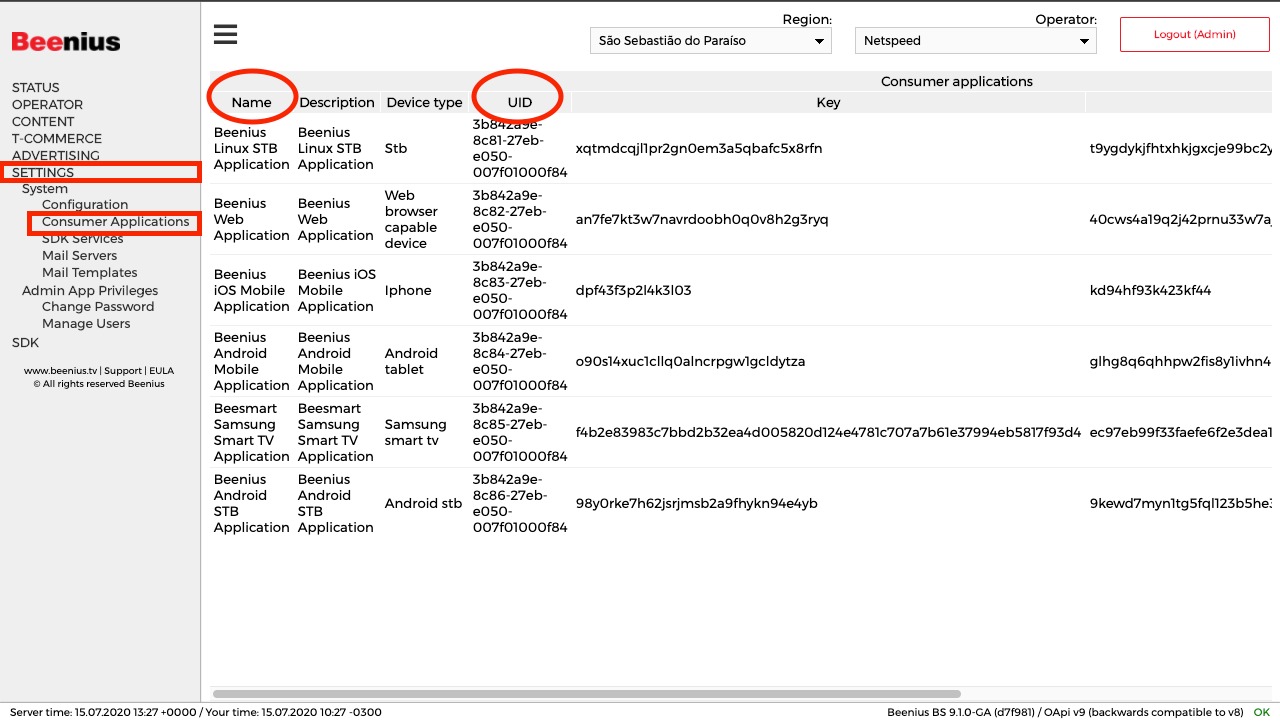This screenshot has height=723, width=1280.
Task: Select key 98y0rke7h62jsrjmsb2a9fhykn94e4yb
Action: click(697, 504)
